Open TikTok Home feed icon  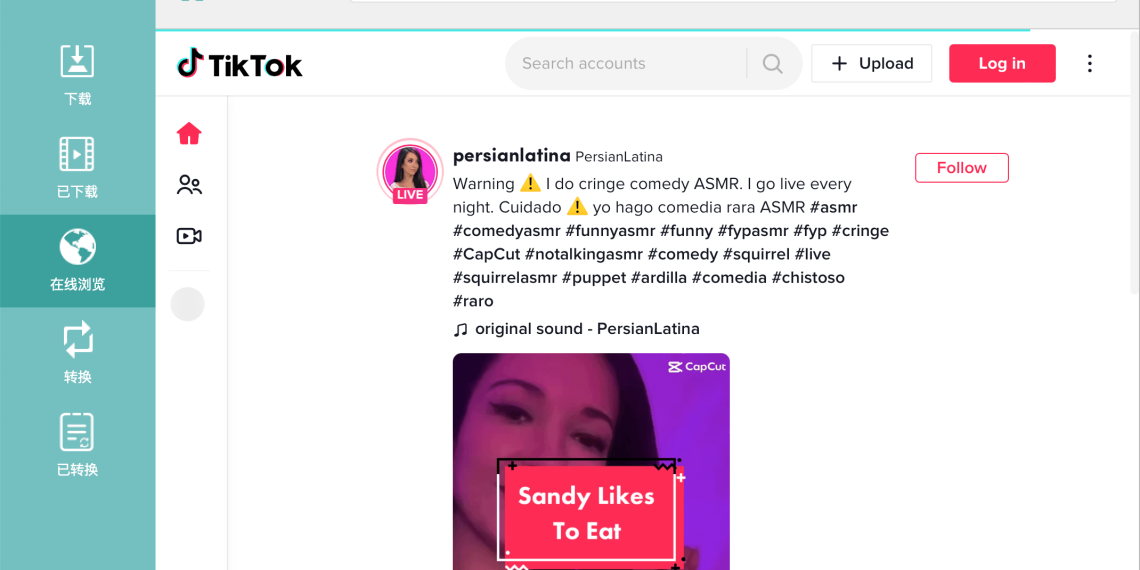tap(189, 134)
